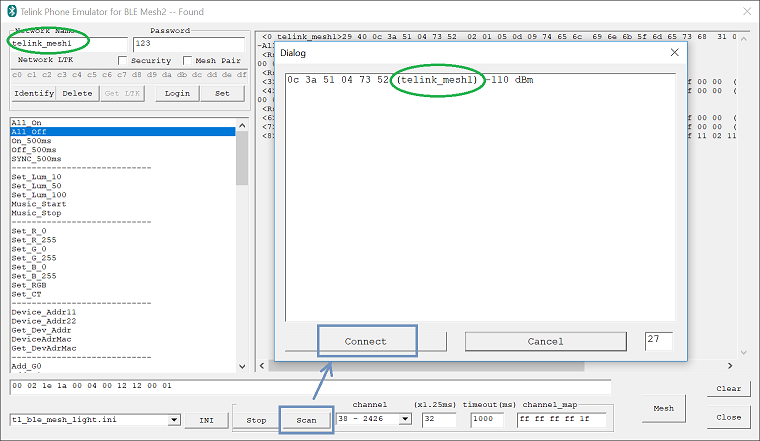Select Set_G_255 command

[x=123, y=258]
